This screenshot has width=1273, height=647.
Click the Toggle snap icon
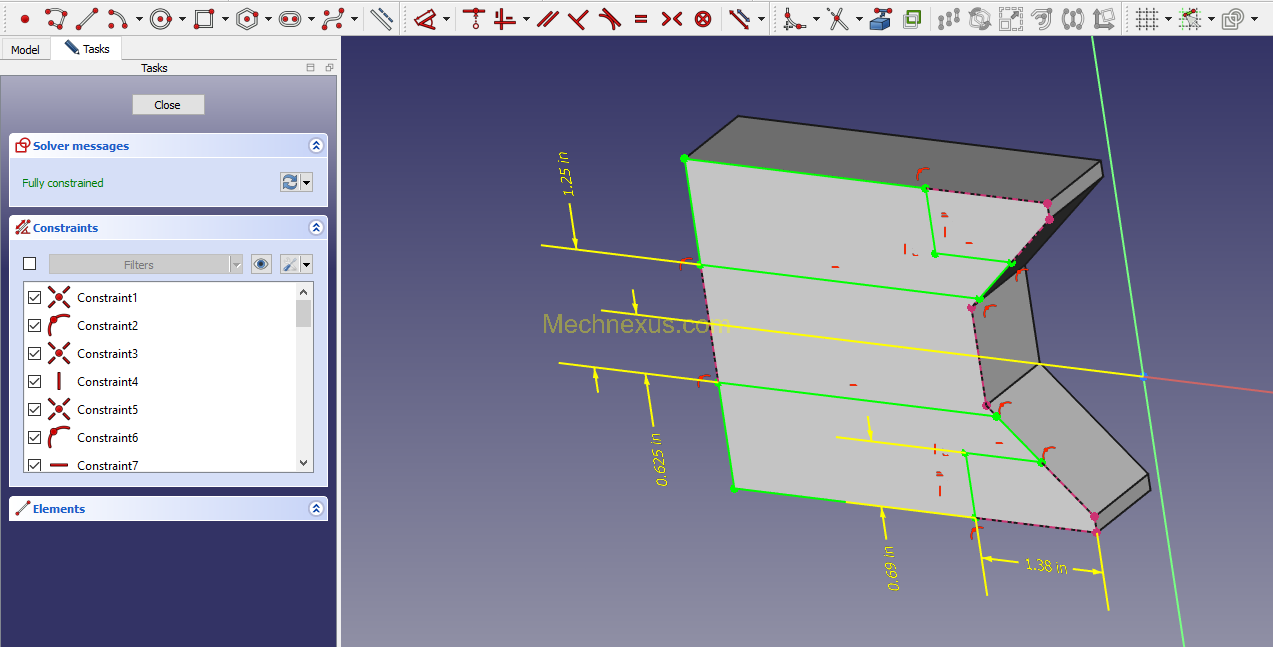1190,18
